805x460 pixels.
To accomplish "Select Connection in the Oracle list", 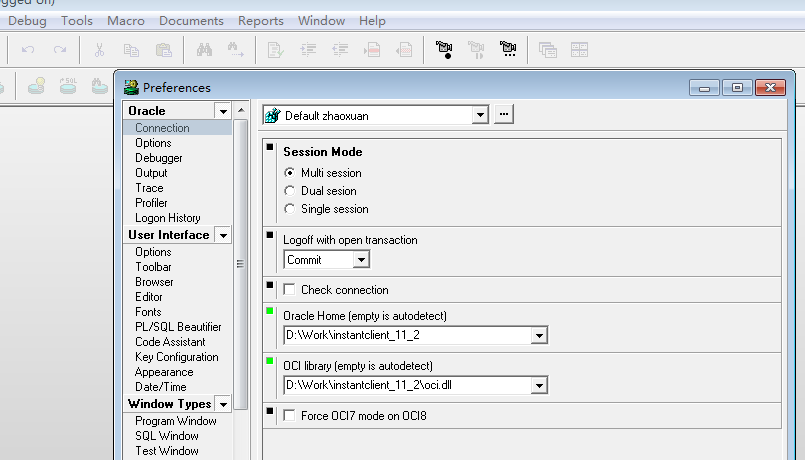I will 177,128.
